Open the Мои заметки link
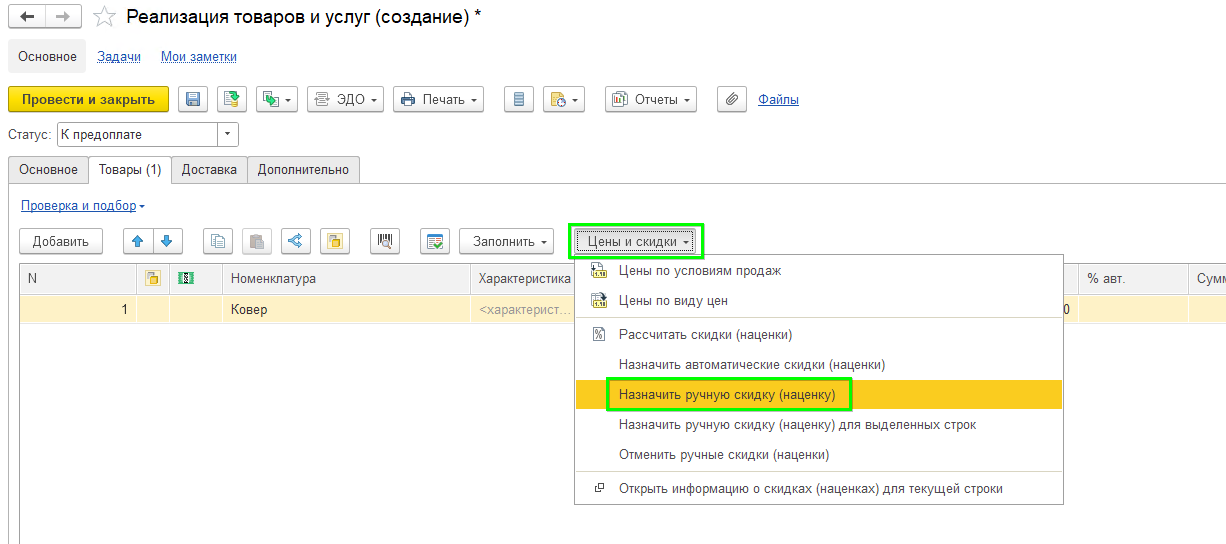The image size is (1226, 544). (199, 57)
